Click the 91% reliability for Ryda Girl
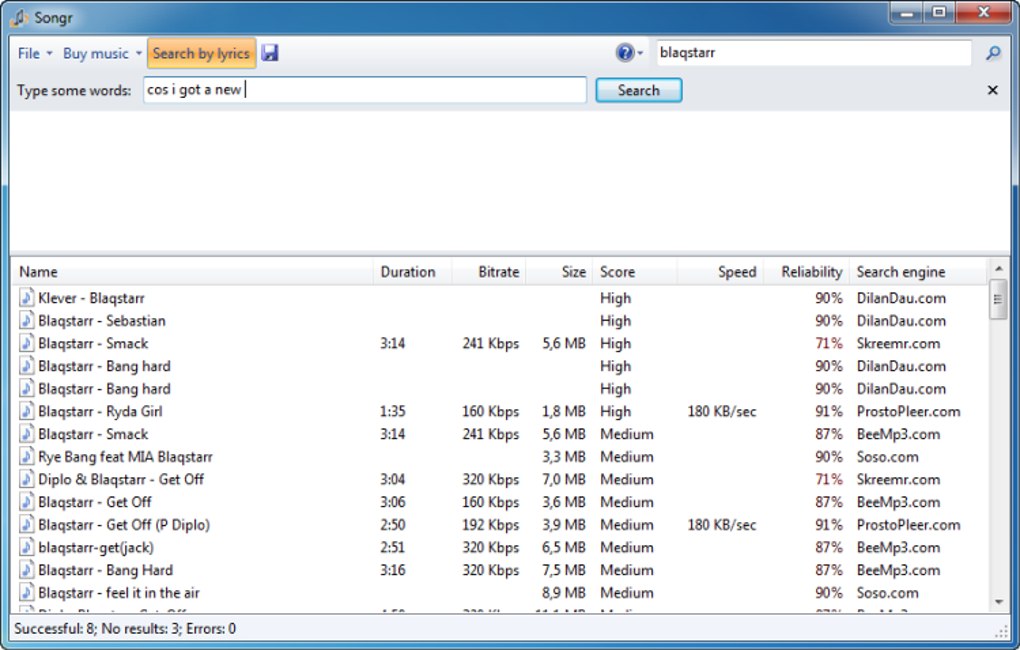Viewport: 1020px width, 650px height. click(829, 411)
